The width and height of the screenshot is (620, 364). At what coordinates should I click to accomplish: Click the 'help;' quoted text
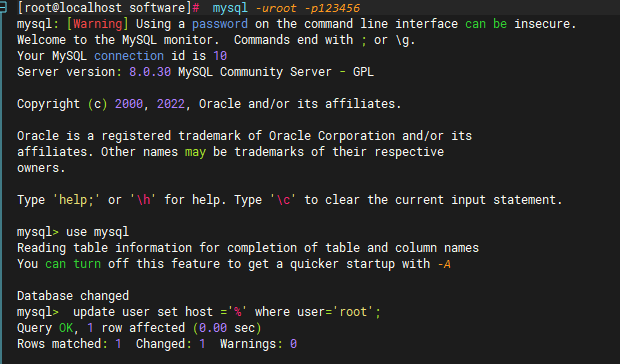pos(76,200)
